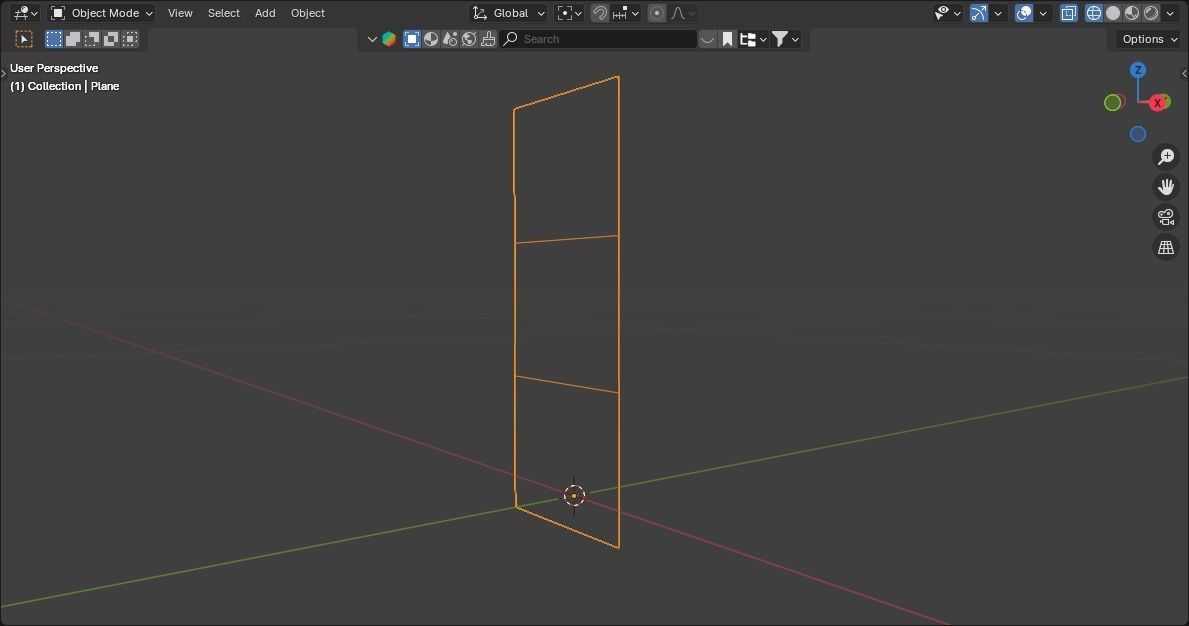Image resolution: width=1189 pixels, height=626 pixels.
Task: Open the catalog hierarchy dropdown
Action: [753, 39]
